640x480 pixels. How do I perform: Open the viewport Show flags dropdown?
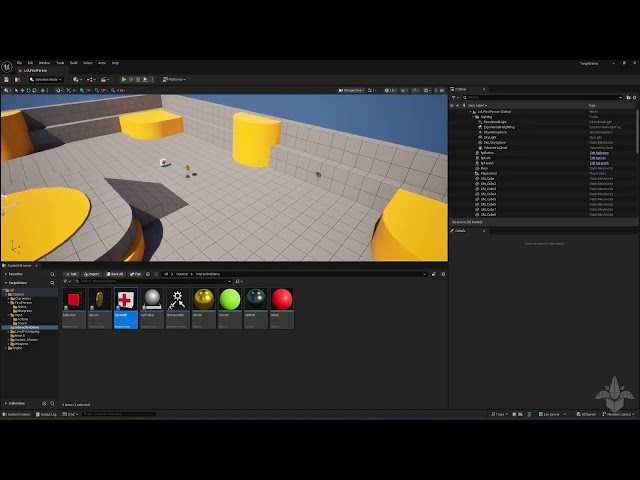404,90
